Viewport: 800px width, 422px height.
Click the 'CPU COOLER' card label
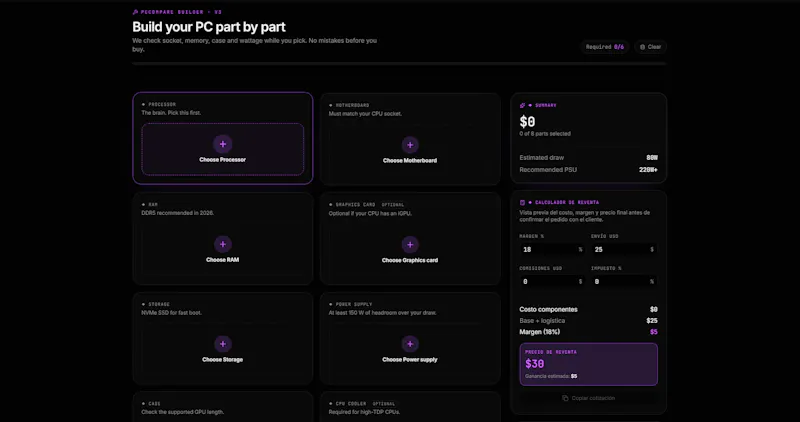coord(351,404)
